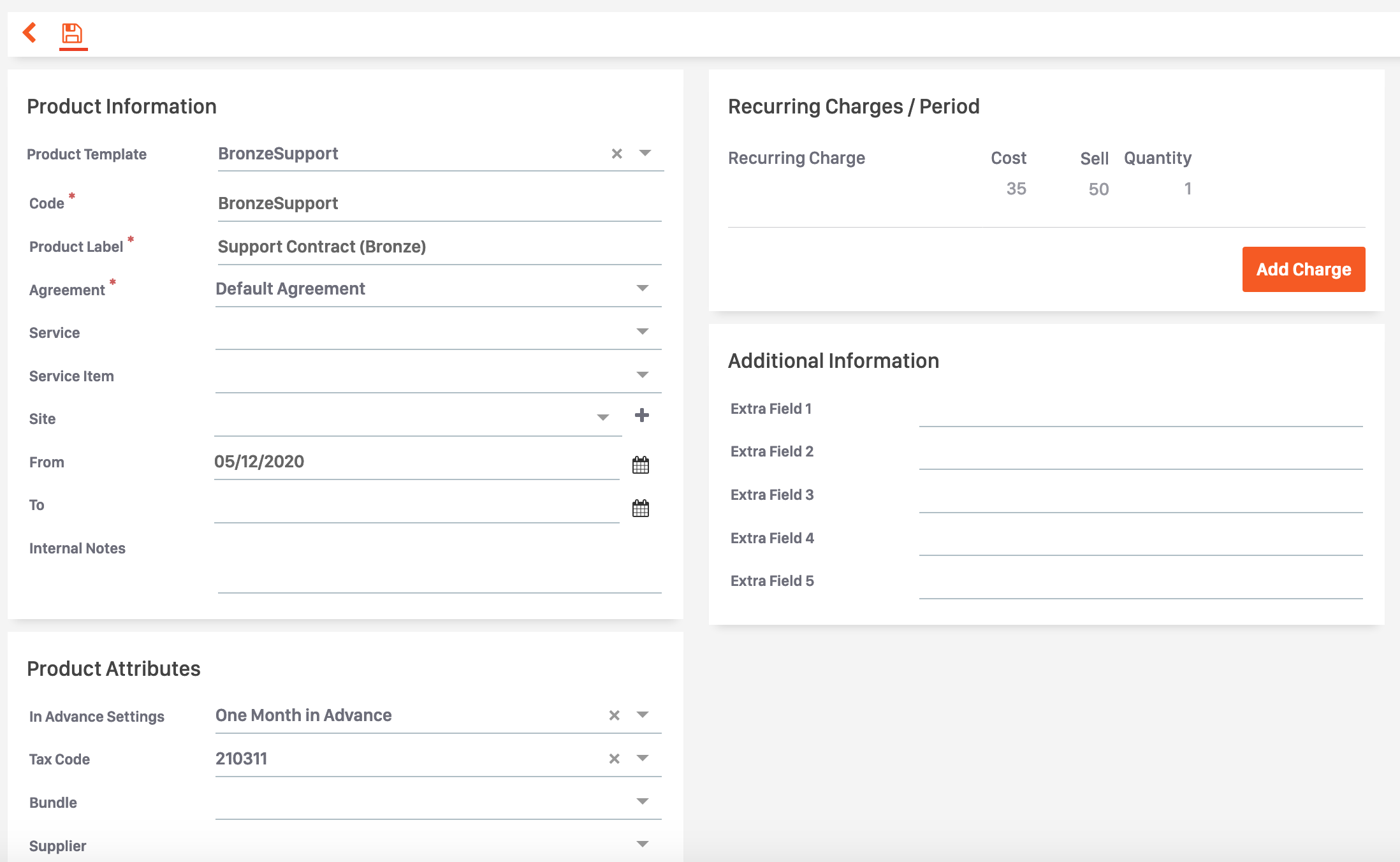This screenshot has width=1400, height=862.
Task: Click the From date field
Action: [x=417, y=462]
